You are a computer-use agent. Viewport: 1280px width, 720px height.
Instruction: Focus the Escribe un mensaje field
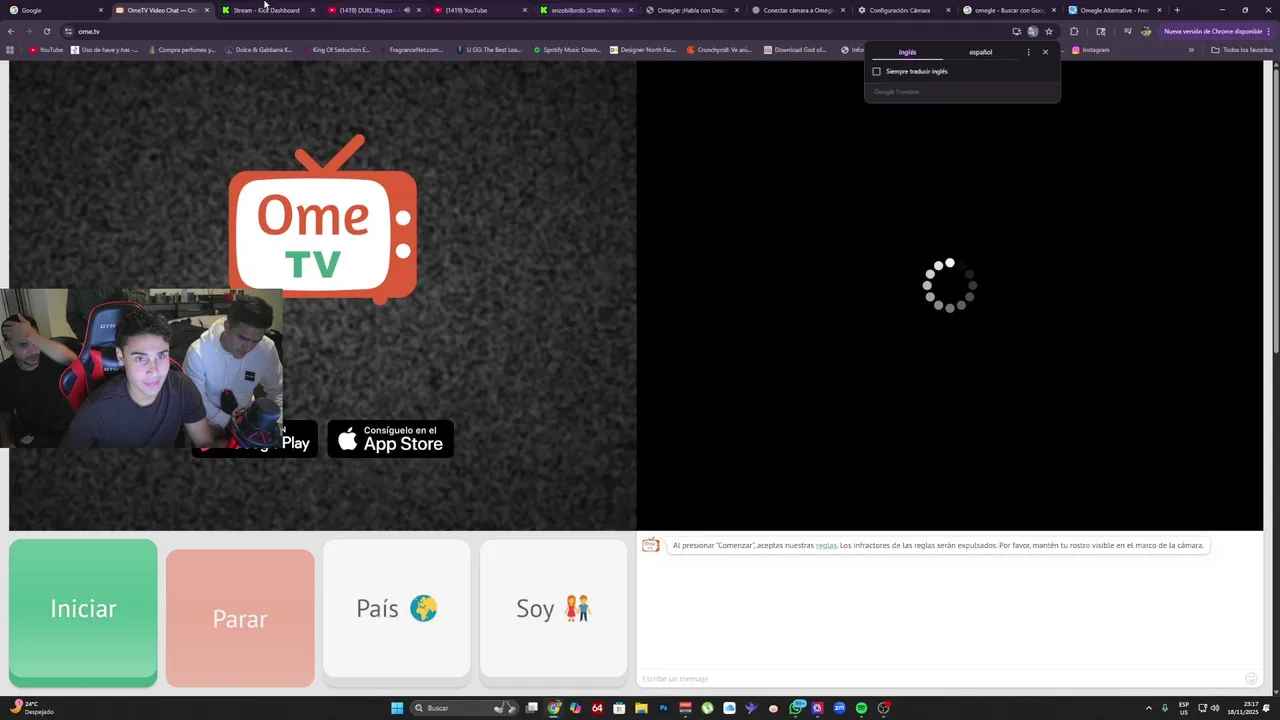940,679
